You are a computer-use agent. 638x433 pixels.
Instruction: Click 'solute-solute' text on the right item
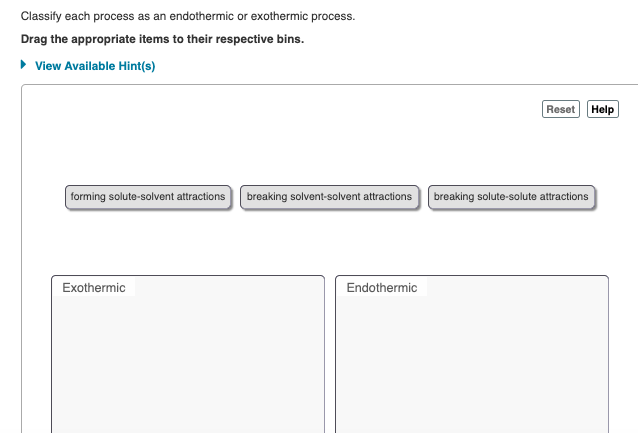(x=507, y=197)
